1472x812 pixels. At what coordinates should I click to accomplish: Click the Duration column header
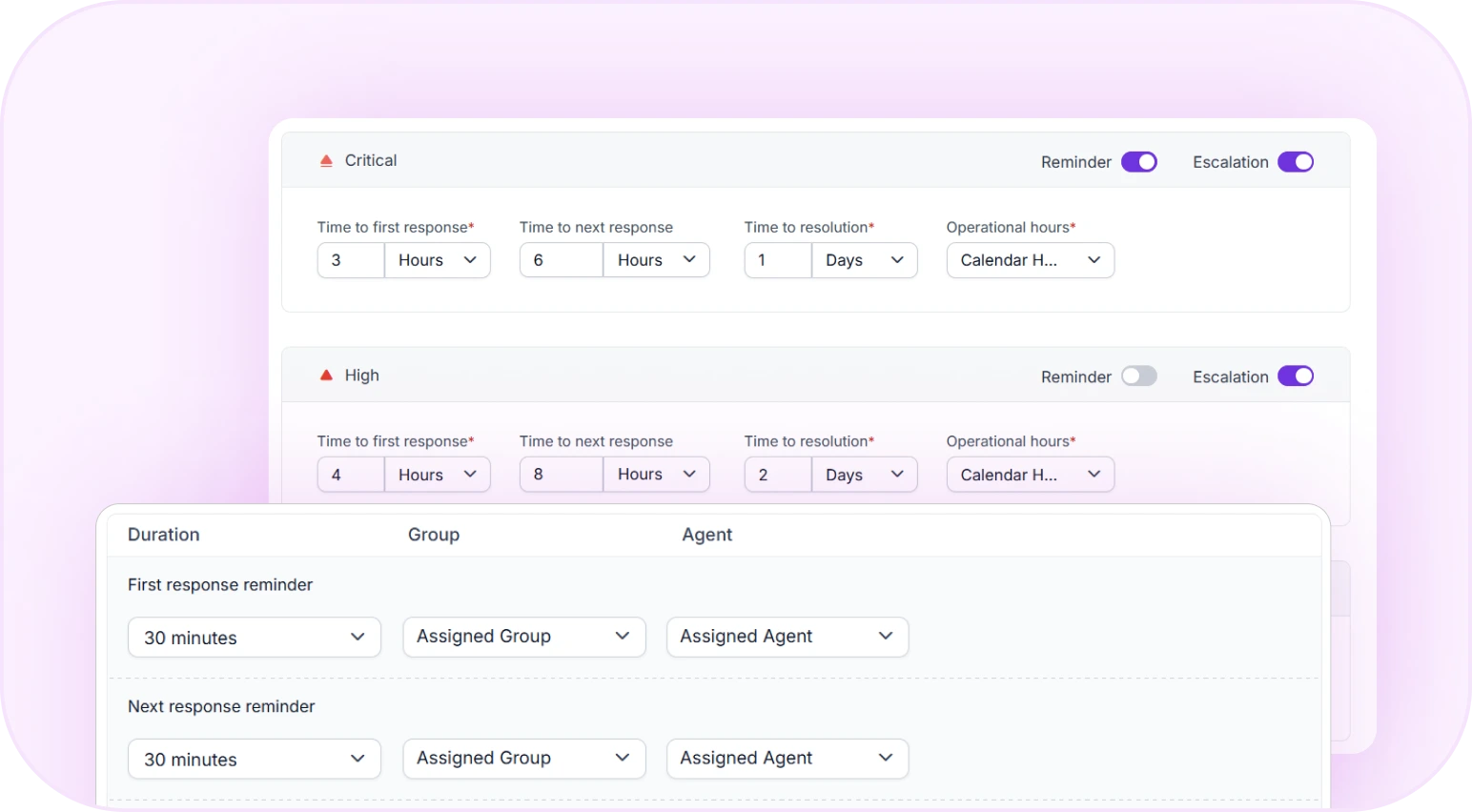(164, 535)
